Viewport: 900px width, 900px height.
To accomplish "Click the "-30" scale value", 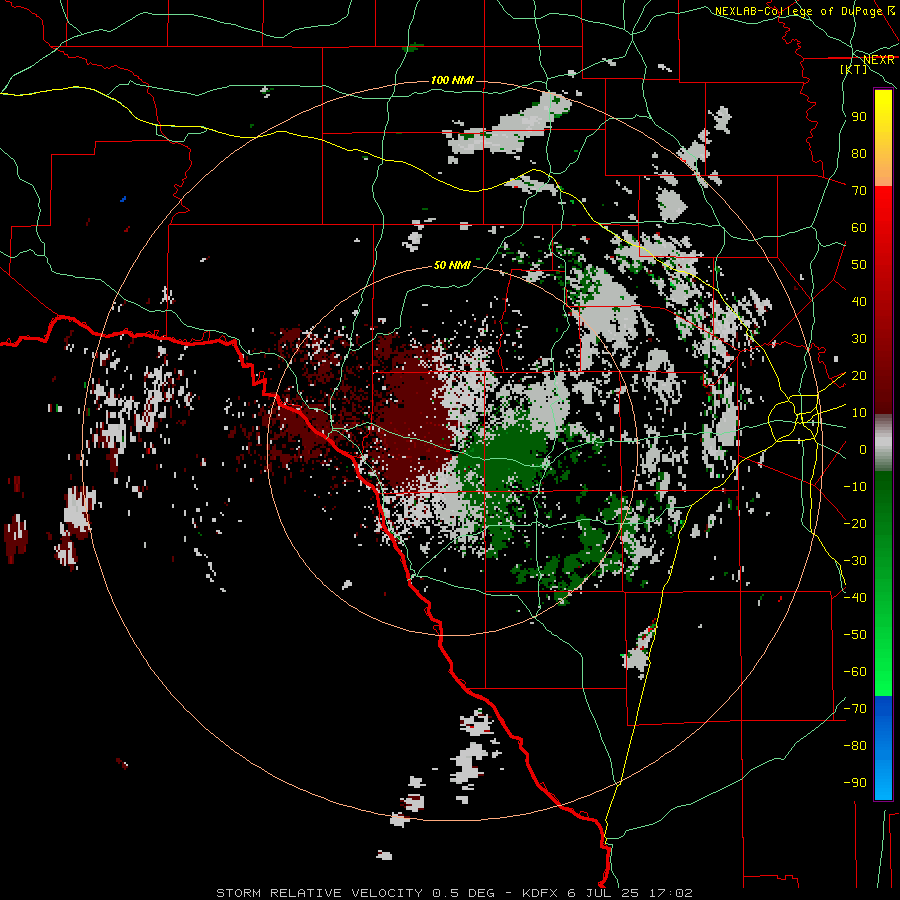I will point(855,561).
